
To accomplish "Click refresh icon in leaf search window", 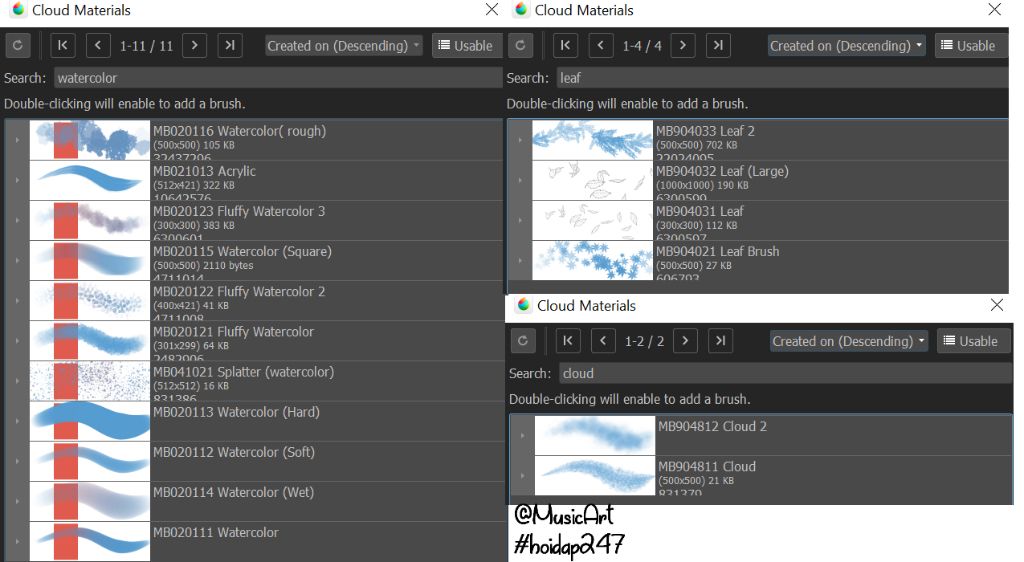I will point(520,46).
